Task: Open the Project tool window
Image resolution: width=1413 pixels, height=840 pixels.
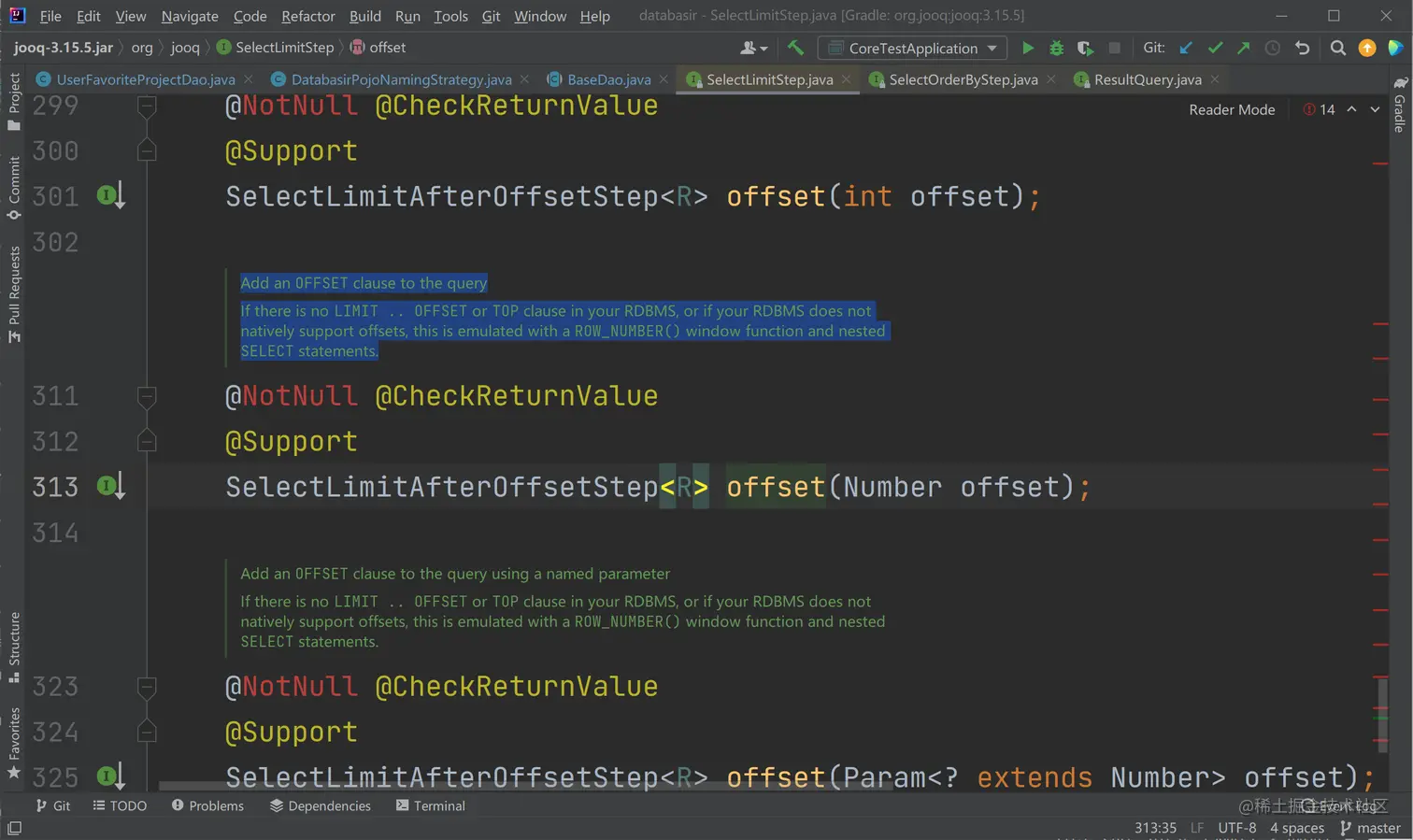Action: tap(13, 101)
